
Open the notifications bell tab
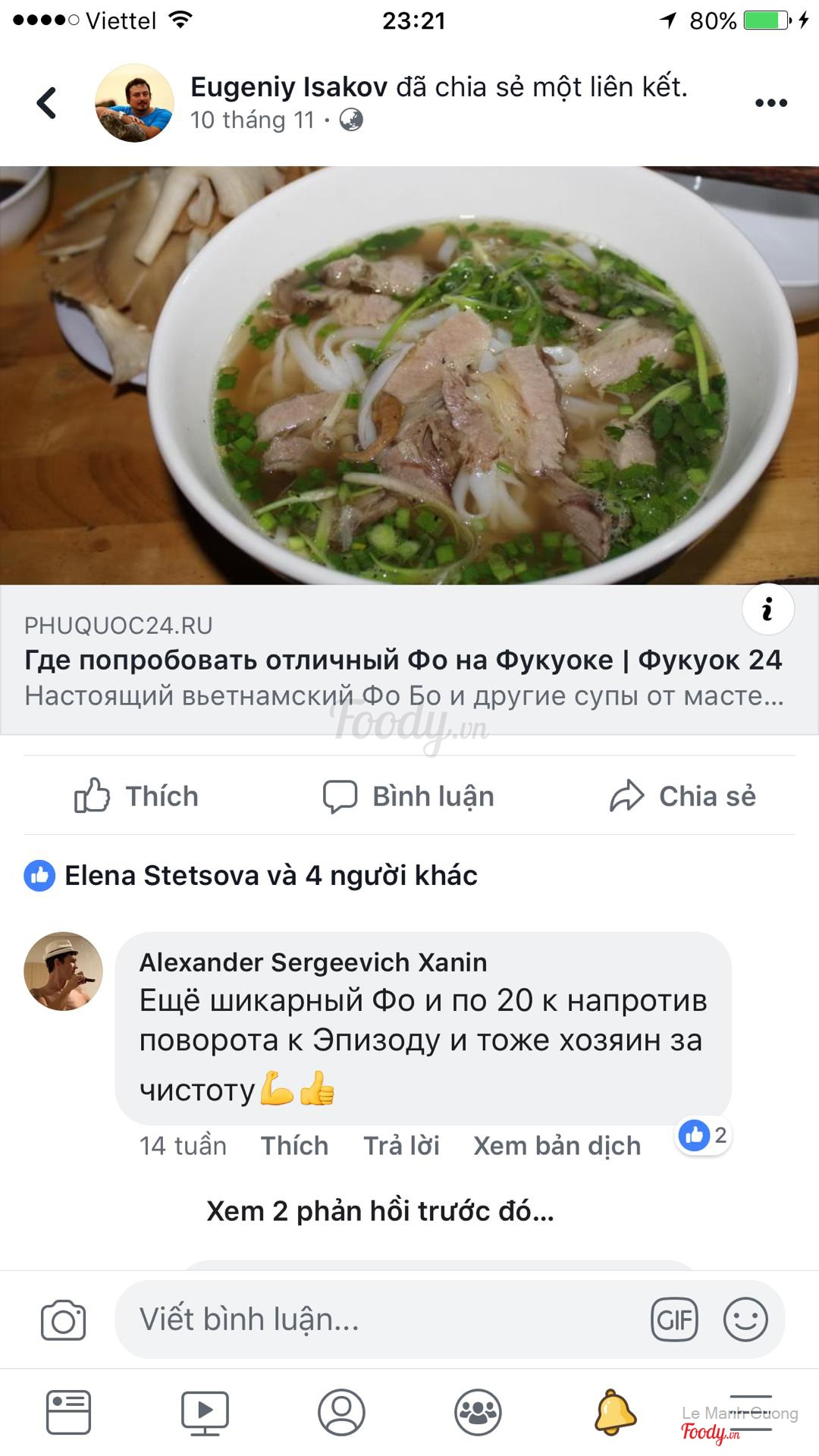[x=614, y=1412]
